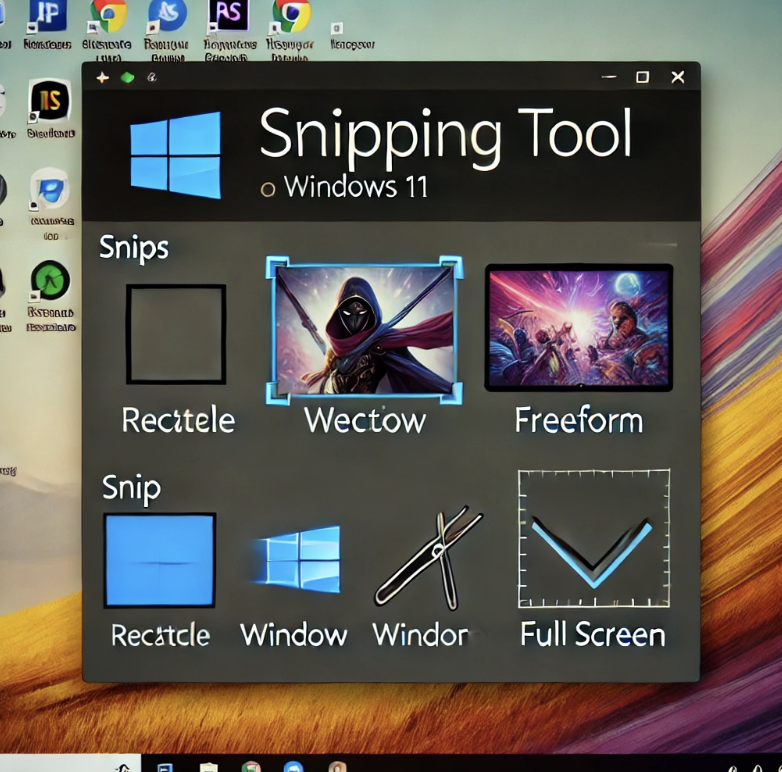The height and width of the screenshot is (772, 782).
Task: Choose the Full Screen checkmark icon
Action: pos(594,538)
